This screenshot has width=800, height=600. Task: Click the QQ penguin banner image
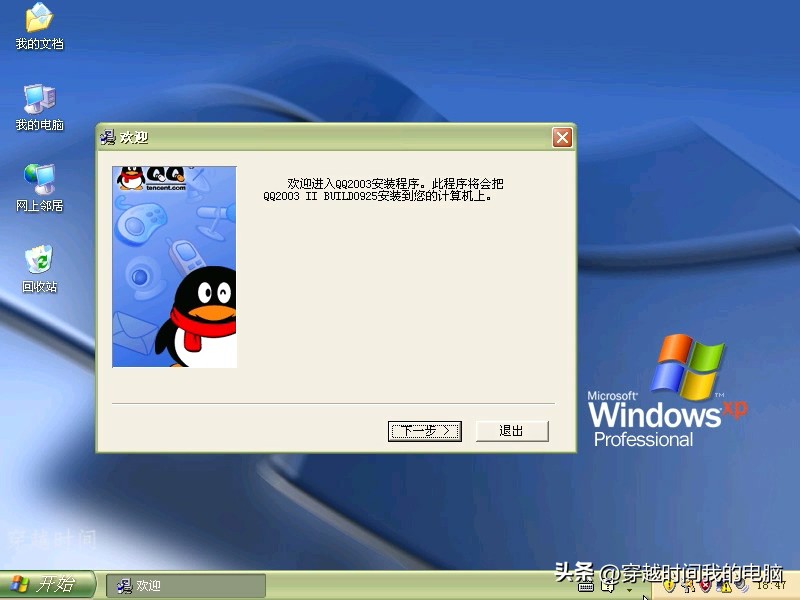[174, 266]
